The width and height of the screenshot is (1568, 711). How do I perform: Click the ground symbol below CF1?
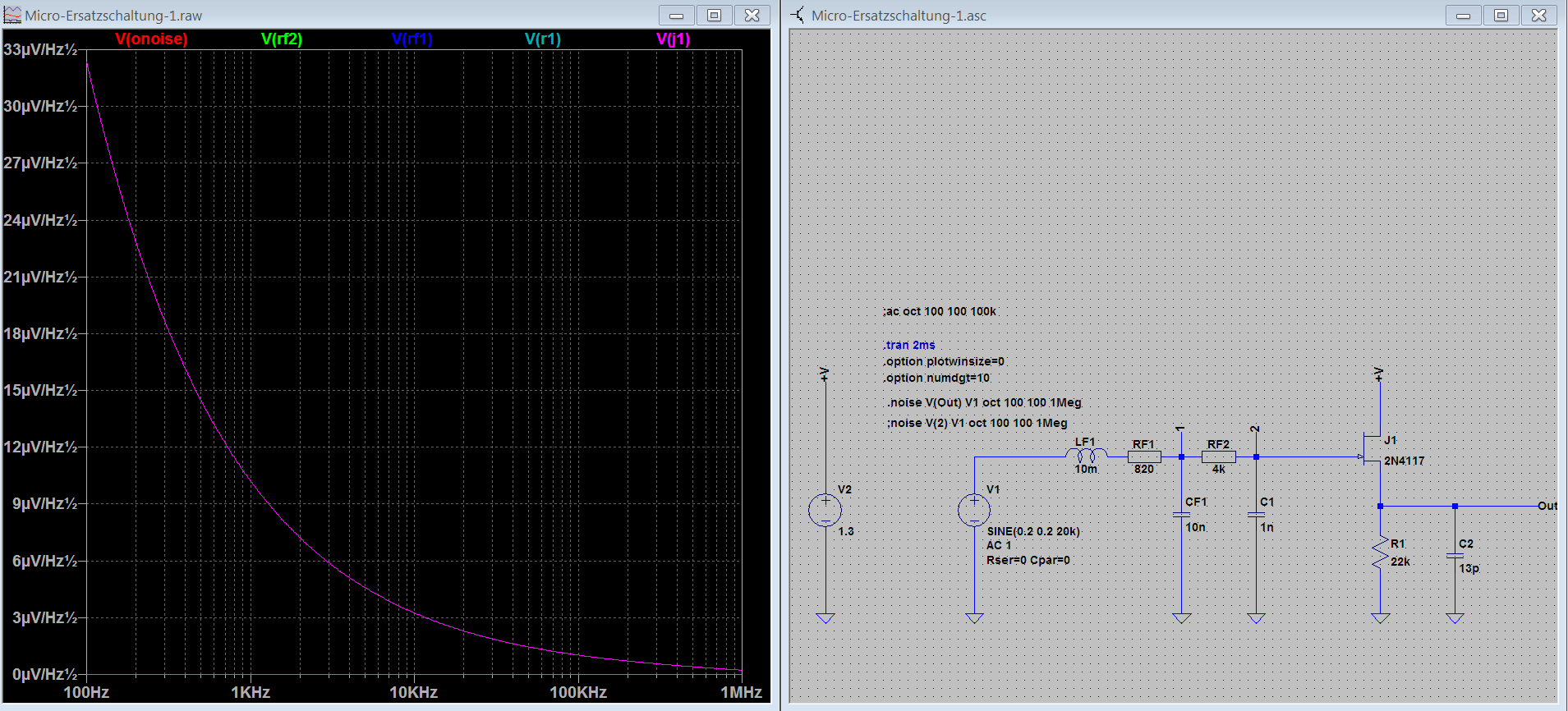tap(1181, 618)
